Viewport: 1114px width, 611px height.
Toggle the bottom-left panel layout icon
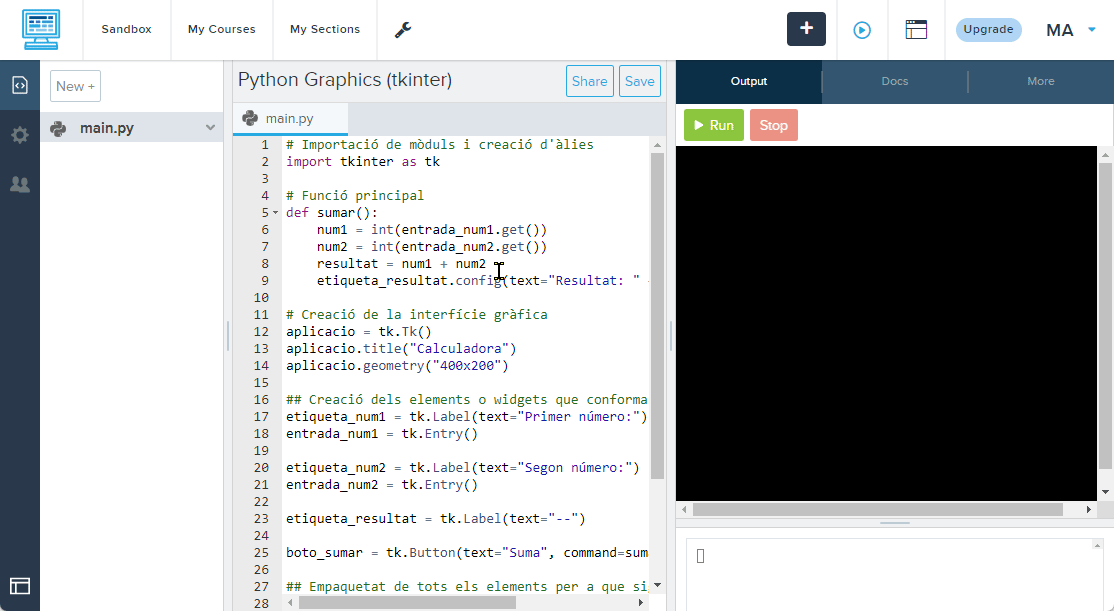pyautogui.click(x=20, y=586)
